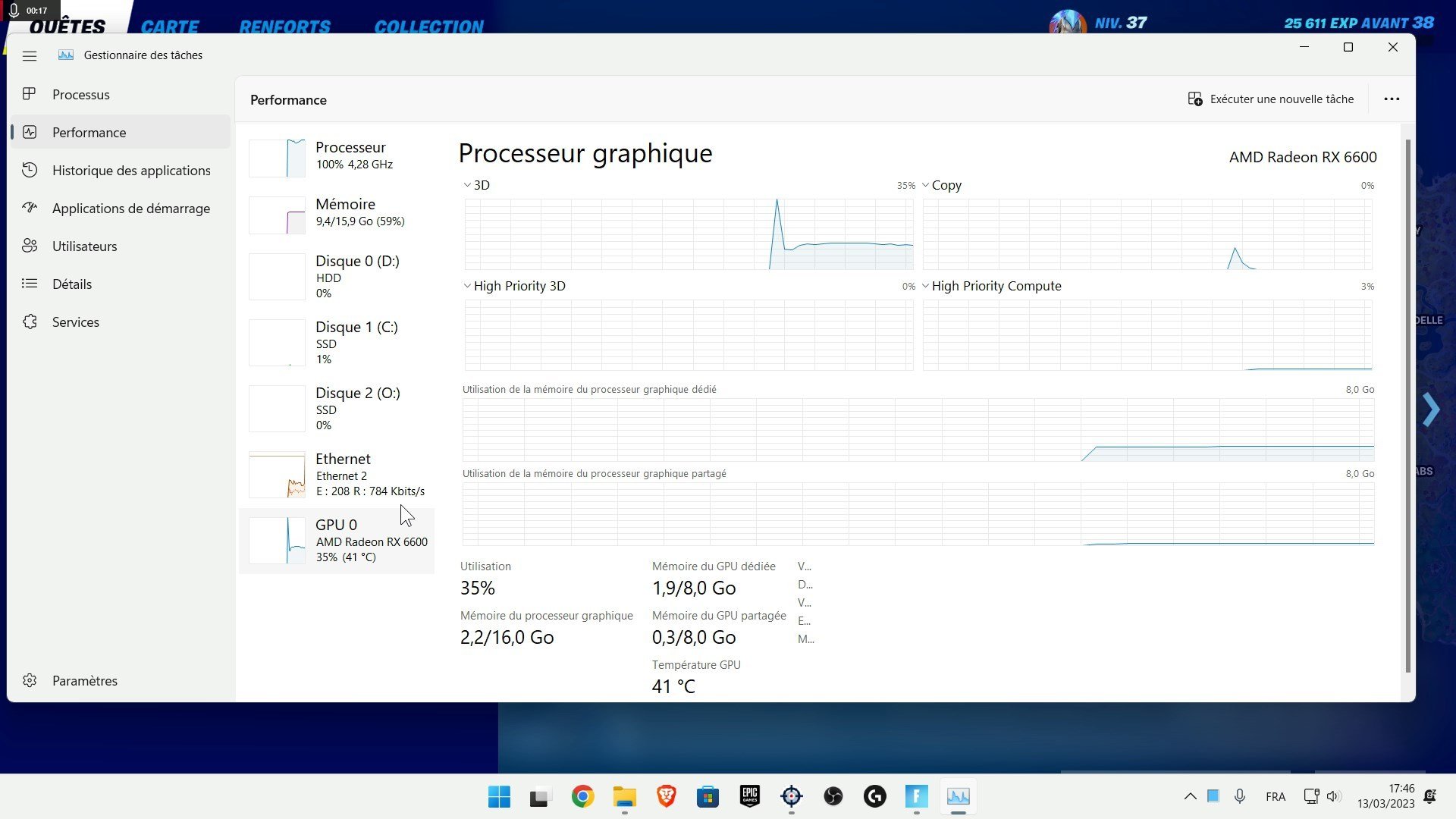Select Disque 2 (O:) SSD item

337,408
